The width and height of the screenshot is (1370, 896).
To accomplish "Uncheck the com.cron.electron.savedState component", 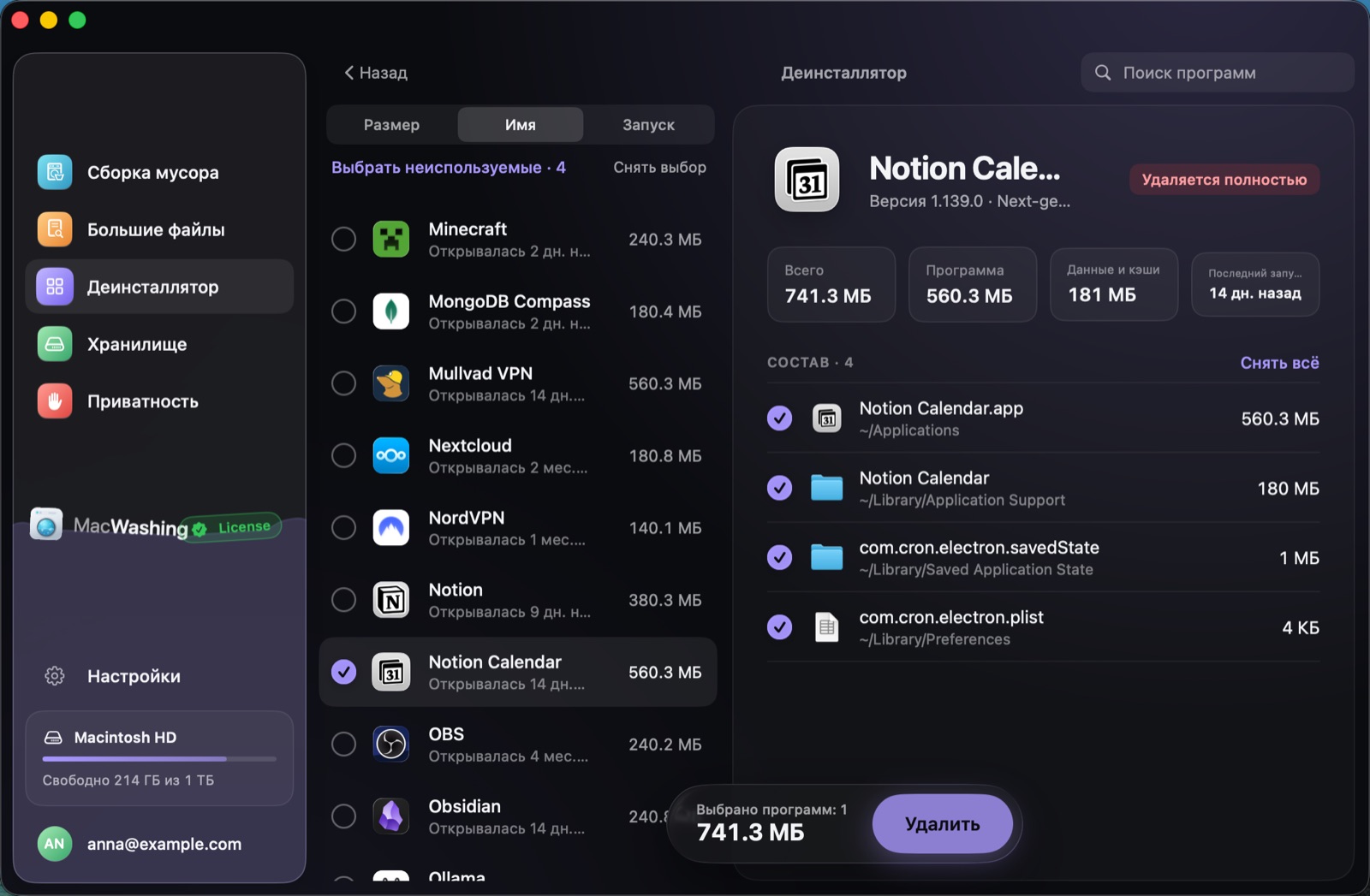I will pyautogui.click(x=779, y=558).
